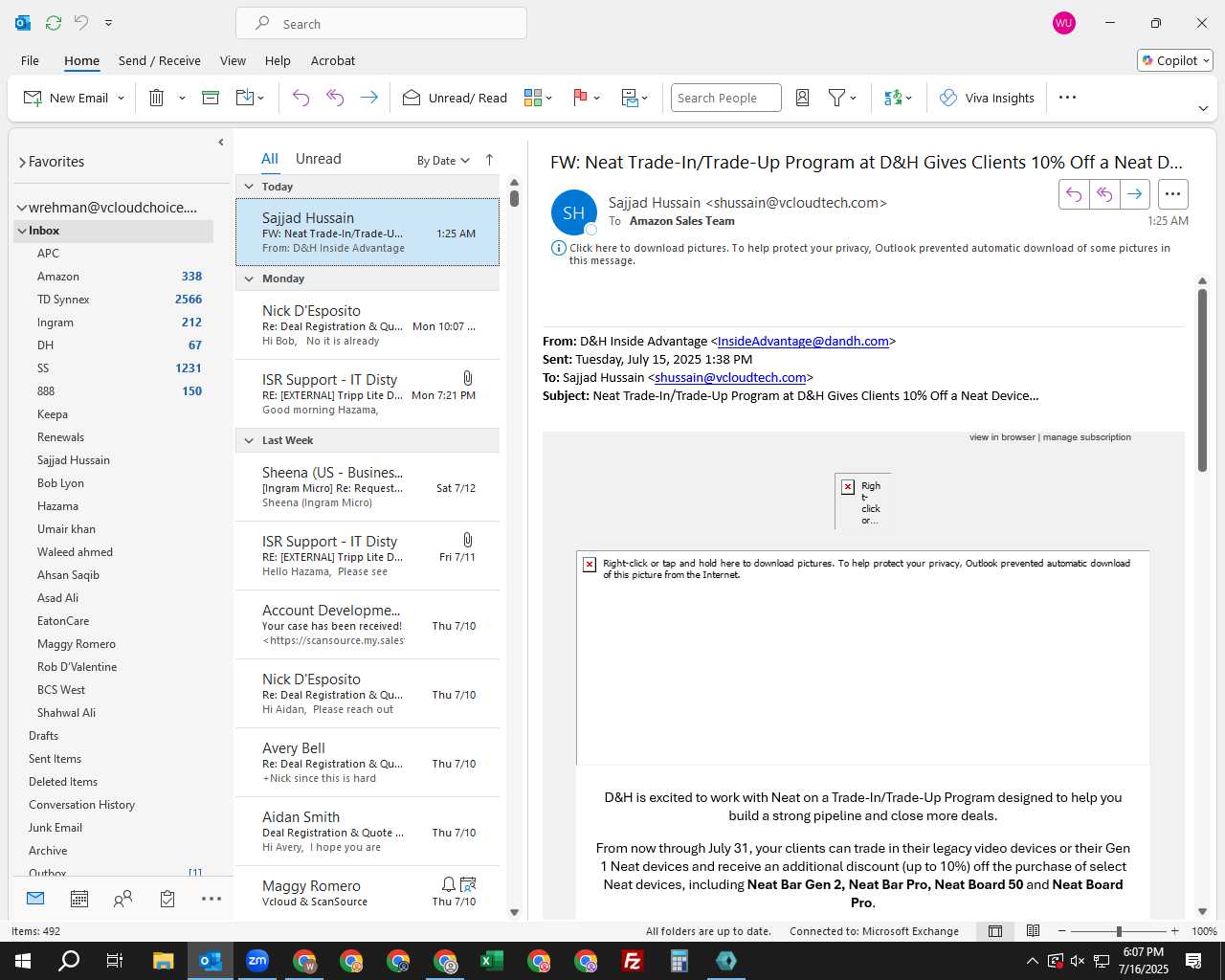The height and width of the screenshot is (980, 1225).
Task: Open New Email dropdown arrow
Action: click(121, 99)
